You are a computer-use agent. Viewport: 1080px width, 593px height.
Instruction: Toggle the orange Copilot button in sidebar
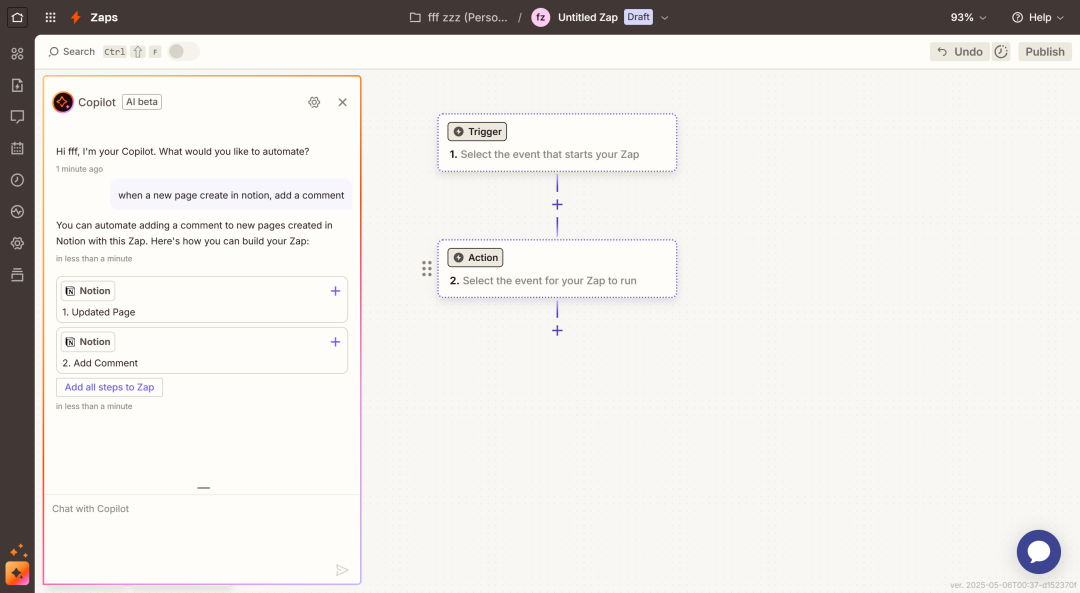pos(17,573)
